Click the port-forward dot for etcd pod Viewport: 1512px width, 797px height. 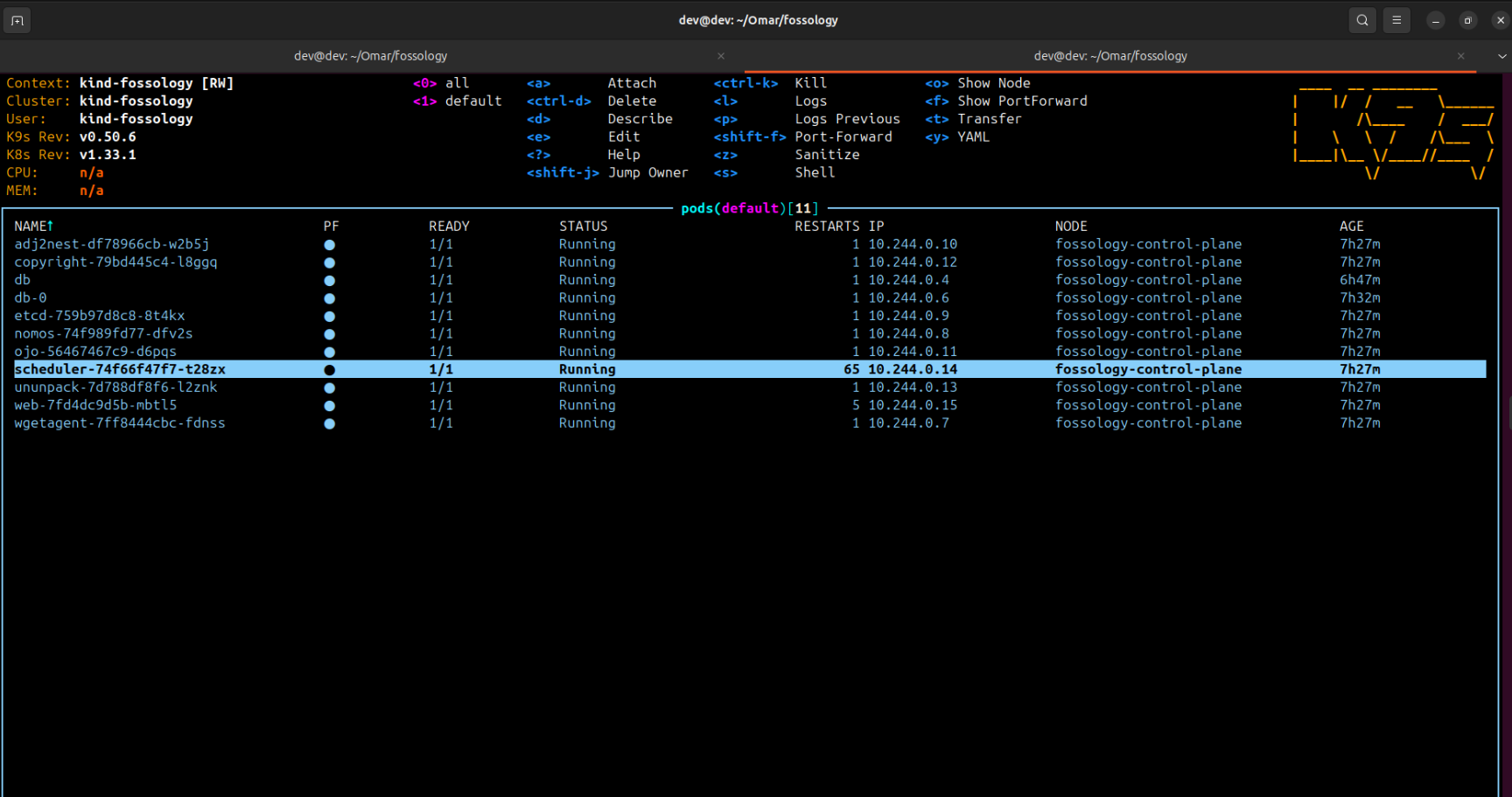[x=330, y=317]
